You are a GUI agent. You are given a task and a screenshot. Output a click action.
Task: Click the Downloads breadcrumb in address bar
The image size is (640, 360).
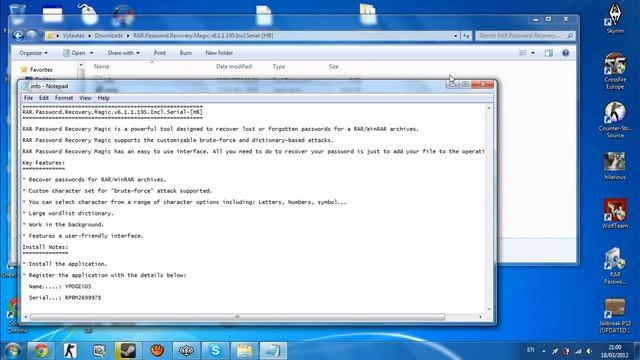[x=109, y=36]
